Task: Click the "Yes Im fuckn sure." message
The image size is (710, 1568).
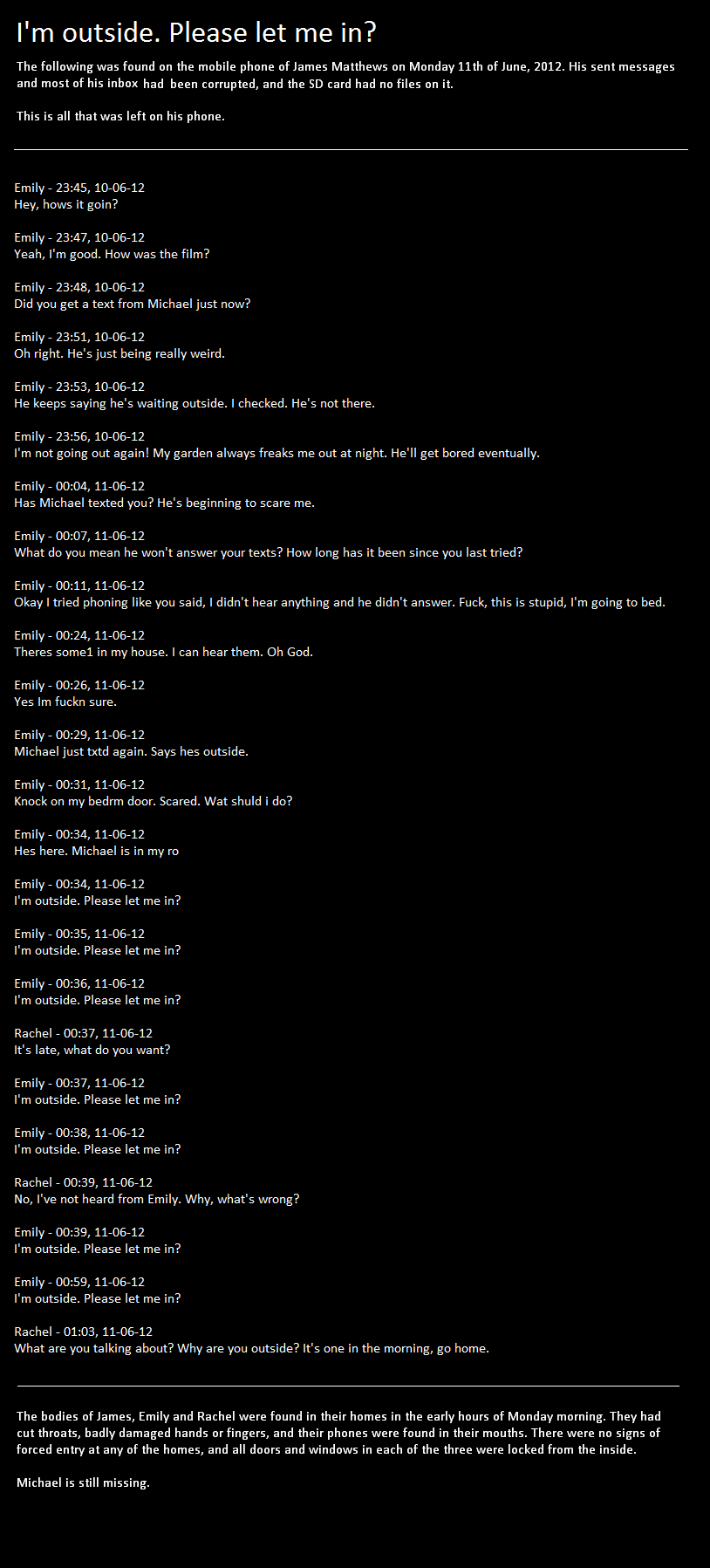Action: coord(65,702)
